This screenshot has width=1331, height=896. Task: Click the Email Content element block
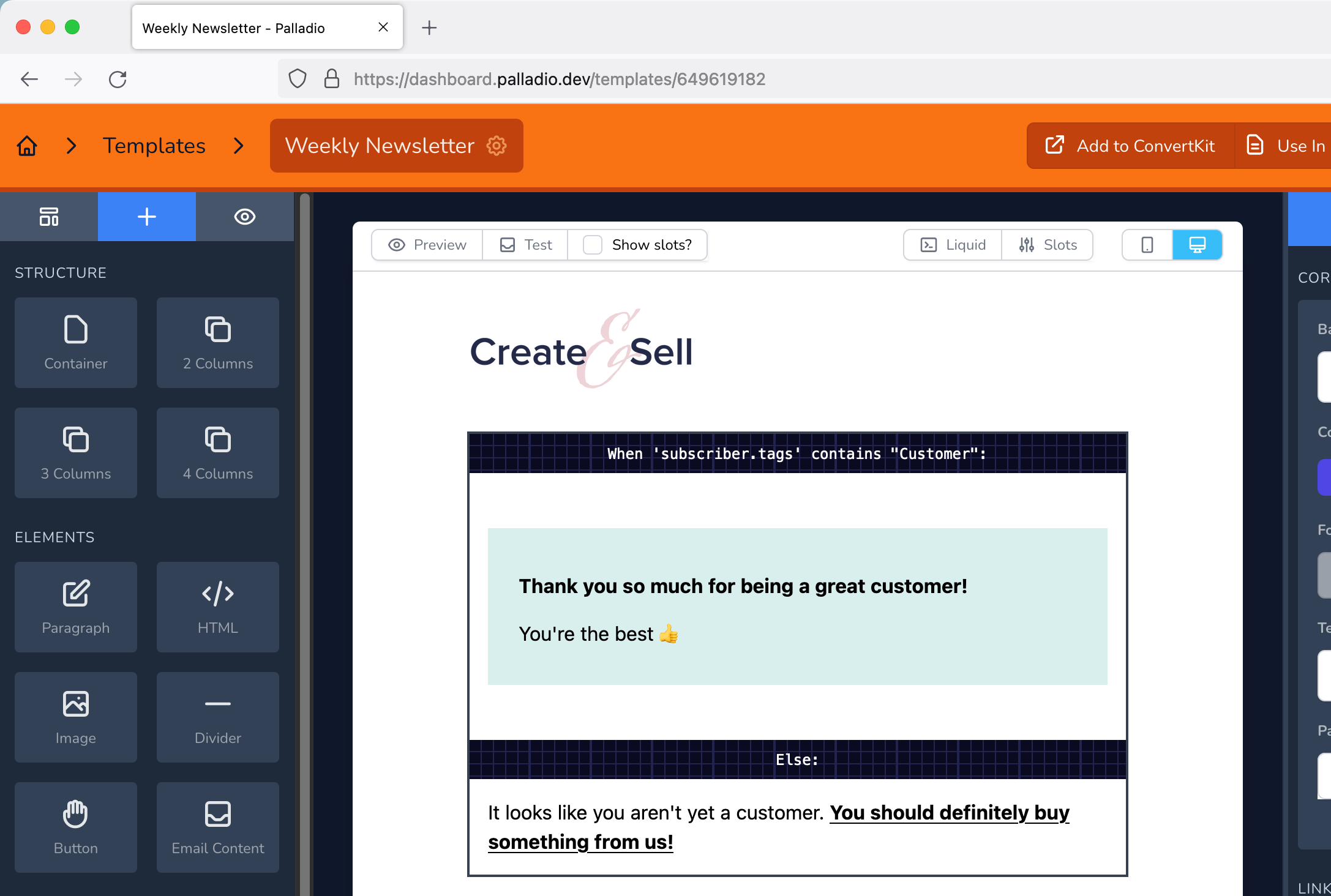(218, 827)
